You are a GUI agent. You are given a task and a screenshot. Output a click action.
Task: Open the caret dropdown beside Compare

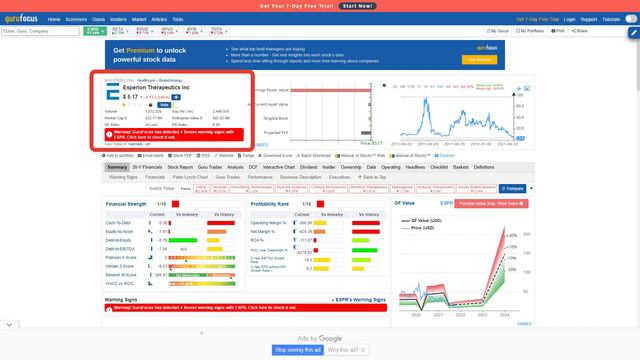tap(531, 189)
